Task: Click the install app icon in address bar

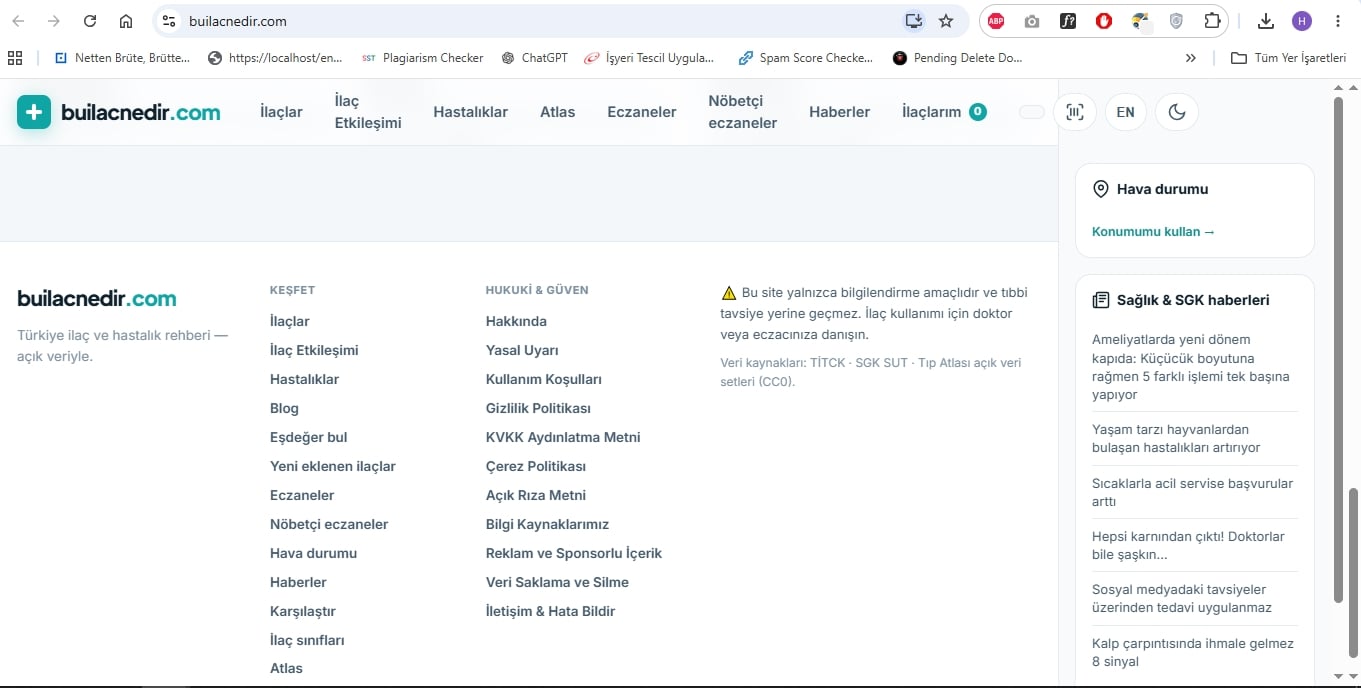Action: (913, 21)
